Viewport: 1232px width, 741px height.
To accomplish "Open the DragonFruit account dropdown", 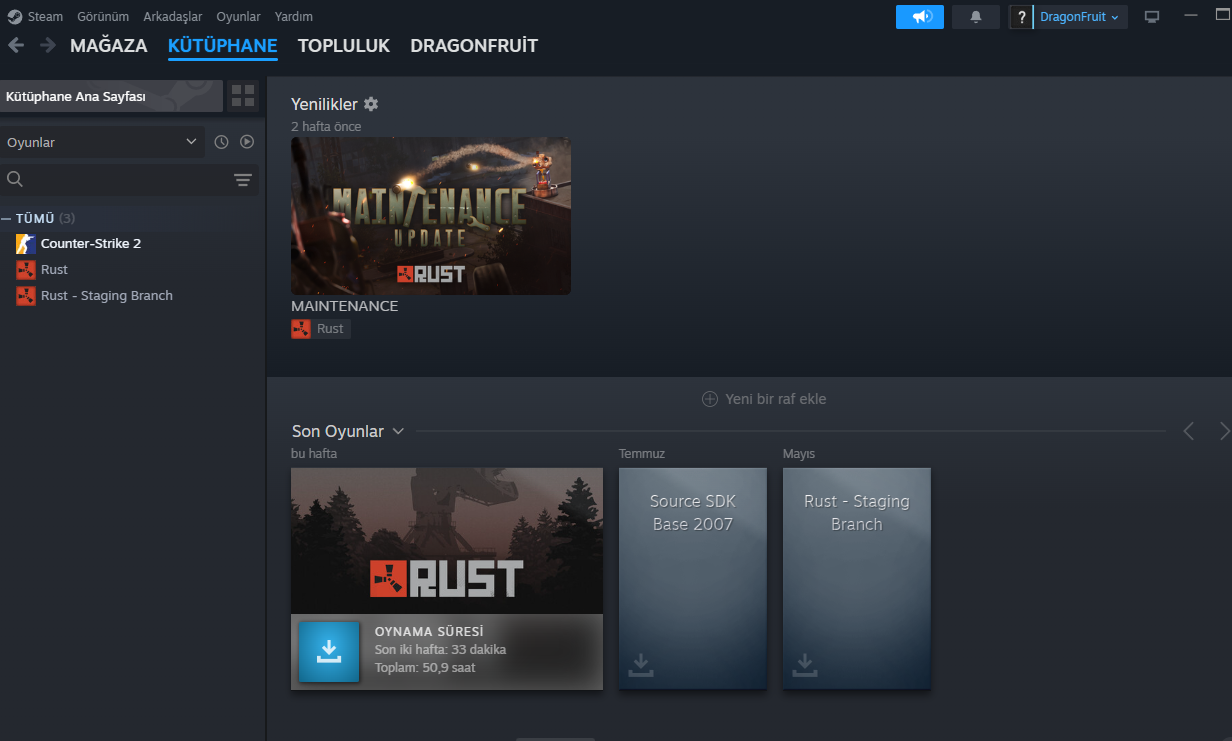I will click(x=1080, y=17).
